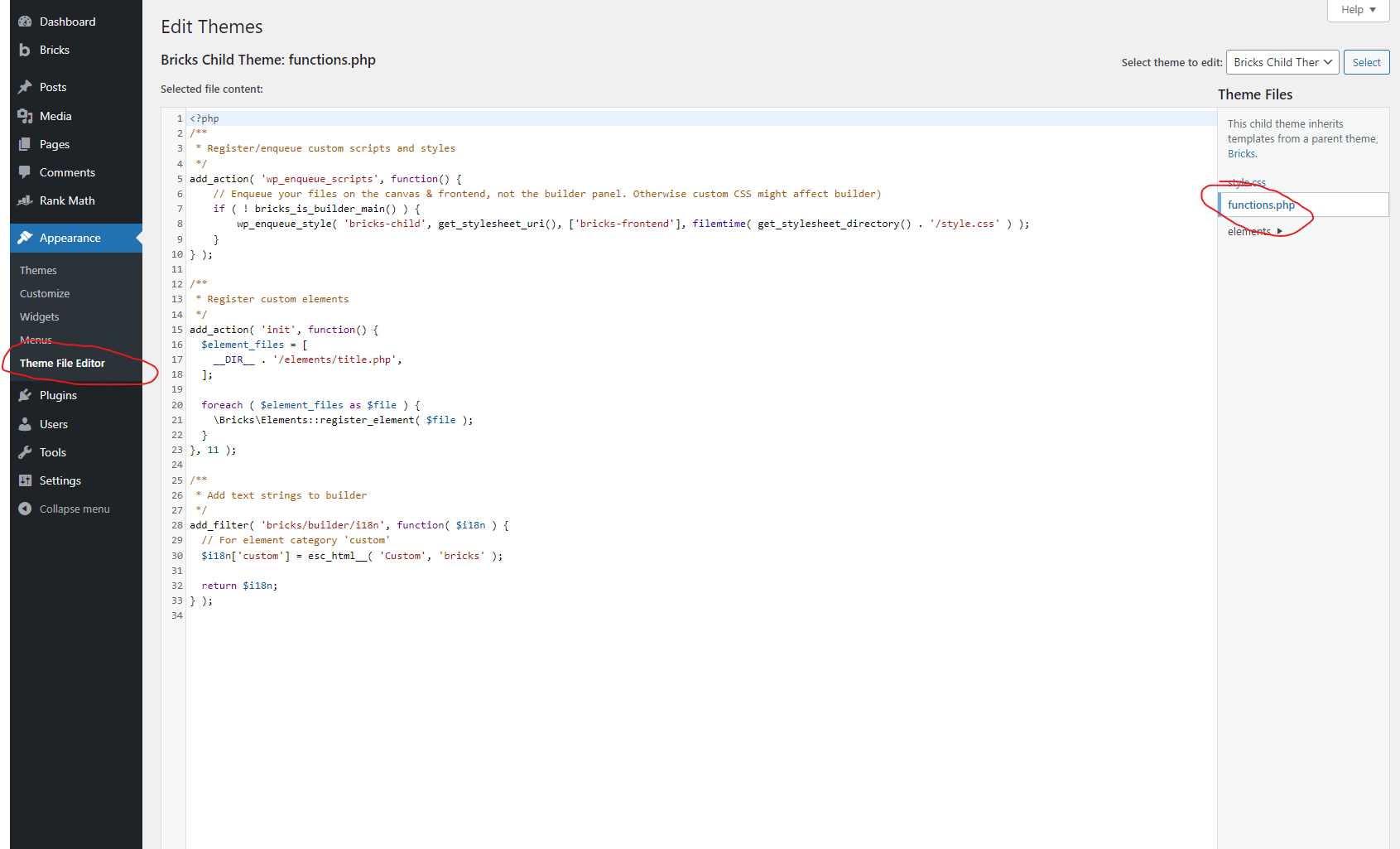1400x849 pixels.
Task: Click the Tools wrench icon
Action: [x=25, y=452]
